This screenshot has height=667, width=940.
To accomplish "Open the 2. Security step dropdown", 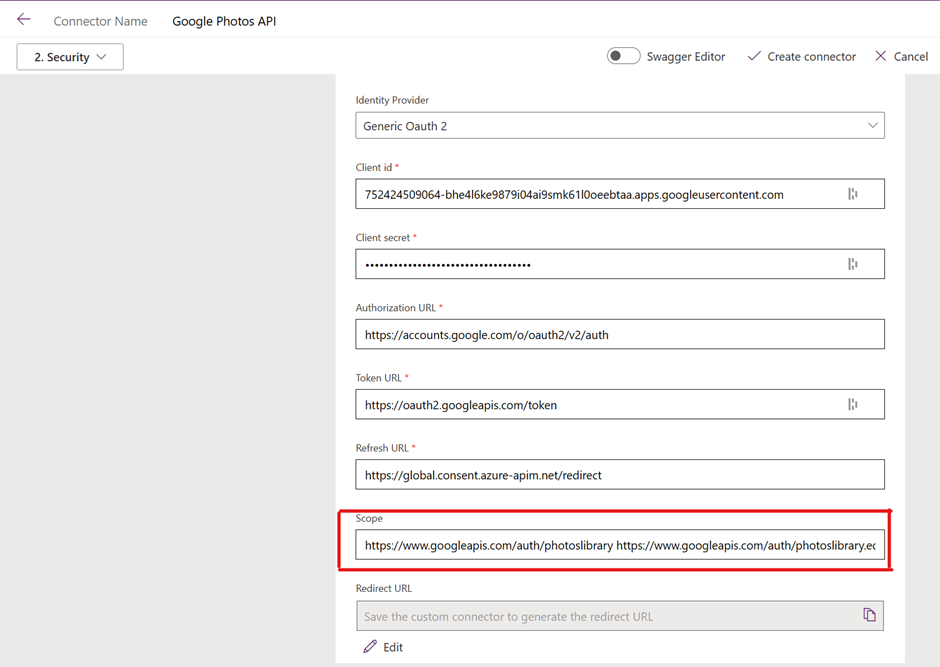I will [x=70, y=57].
